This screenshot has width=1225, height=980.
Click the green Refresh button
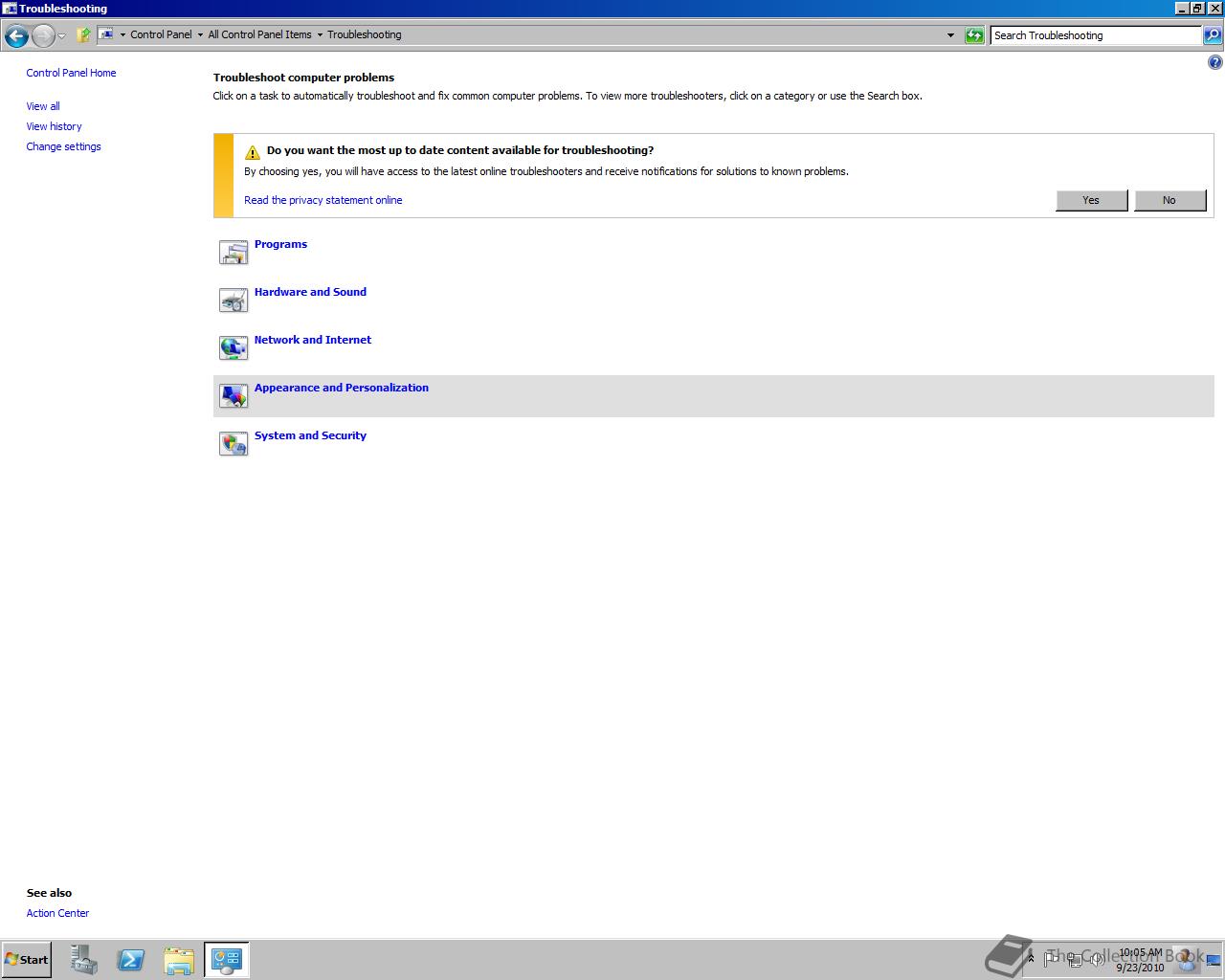974,35
